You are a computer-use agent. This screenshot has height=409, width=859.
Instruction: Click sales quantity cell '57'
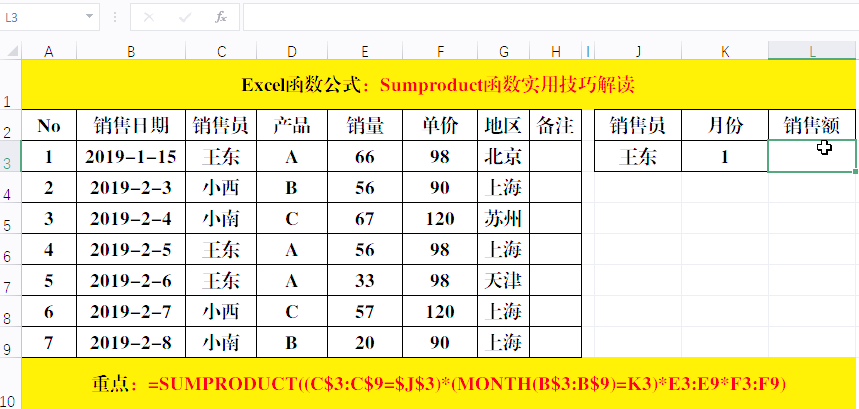[365, 312]
